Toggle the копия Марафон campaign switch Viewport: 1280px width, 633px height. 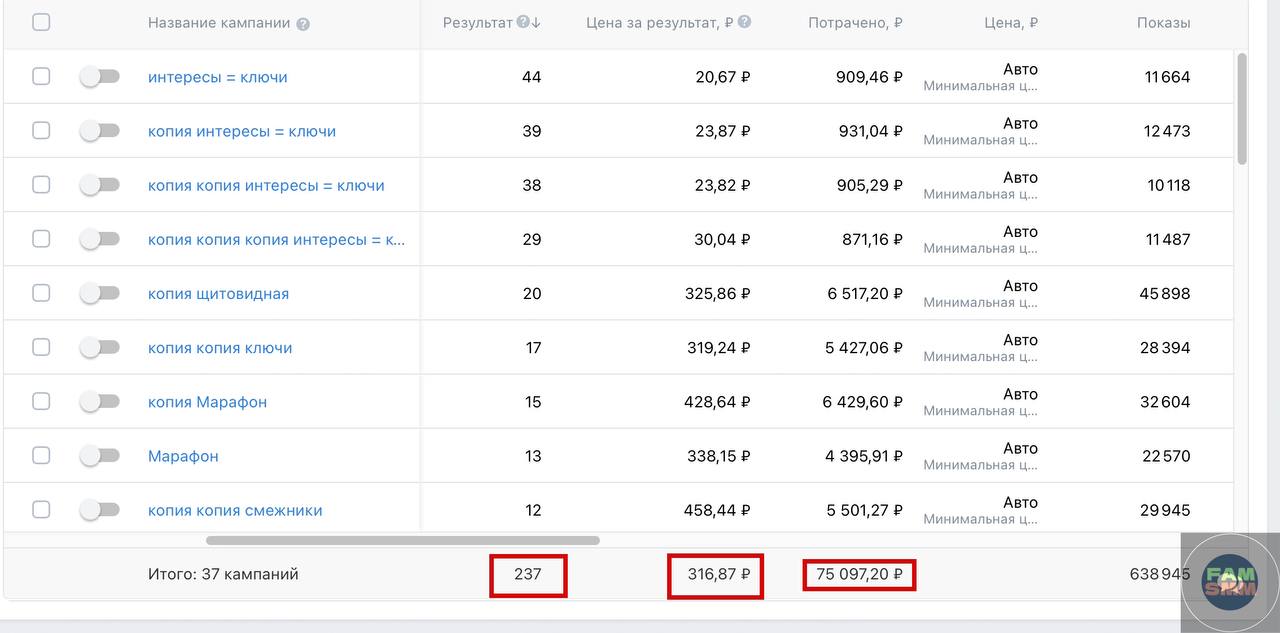coord(99,401)
